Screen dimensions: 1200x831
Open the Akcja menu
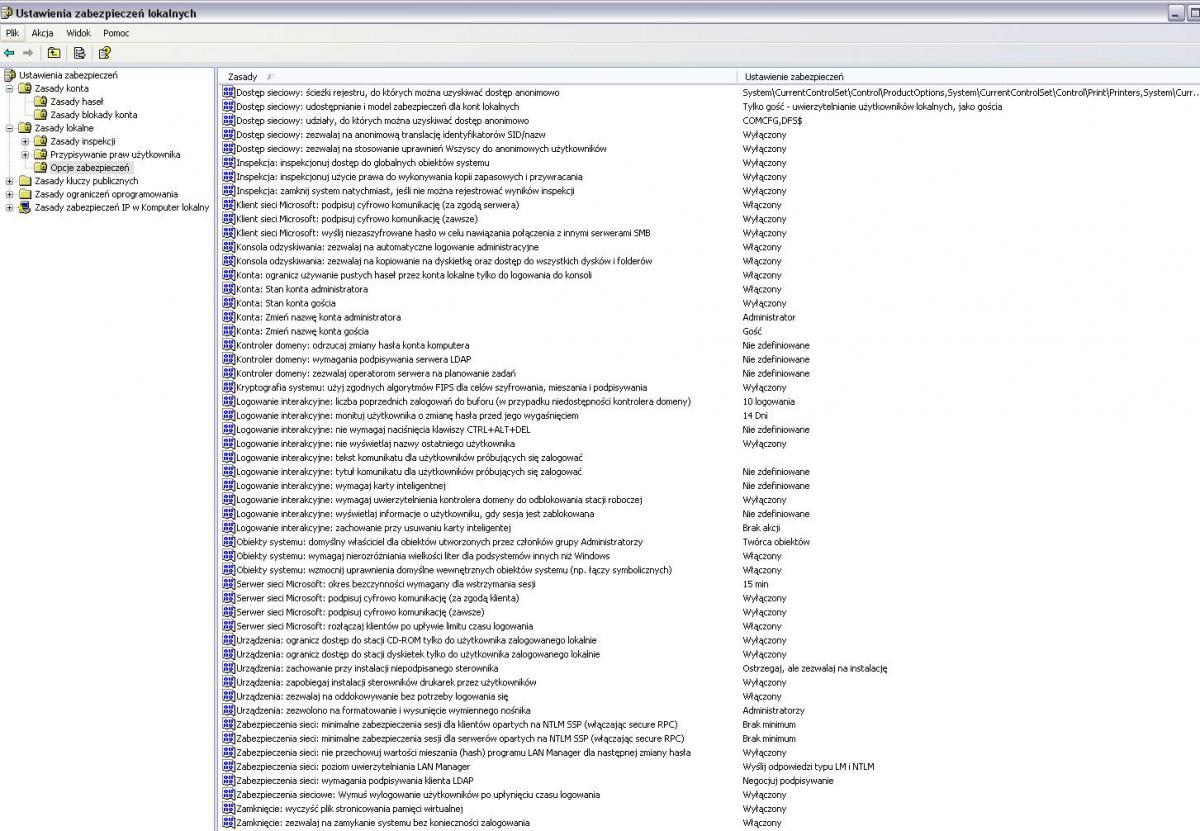pos(42,33)
